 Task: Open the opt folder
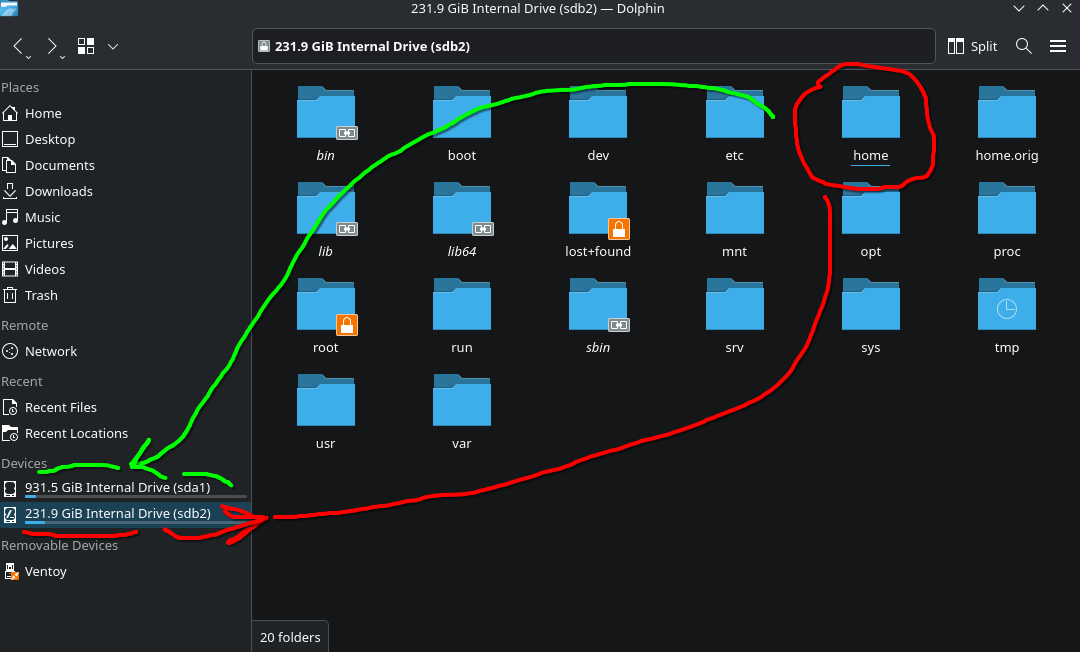pyautogui.click(x=871, y=220)
